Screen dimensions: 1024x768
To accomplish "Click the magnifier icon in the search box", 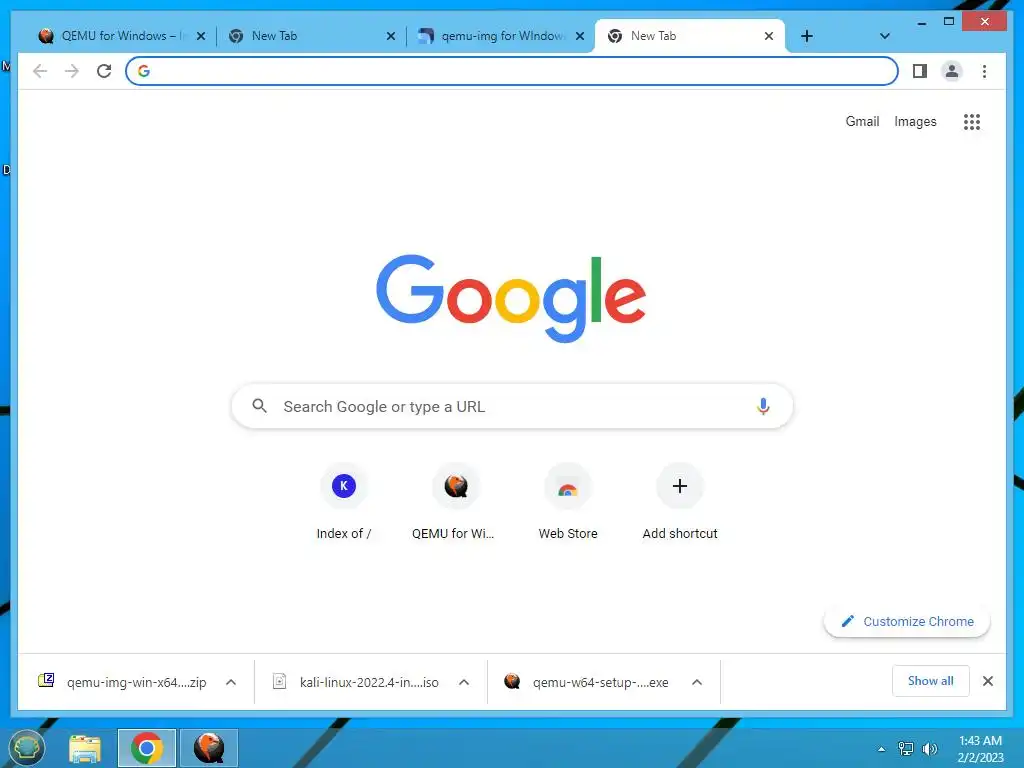I will point(259,406).
